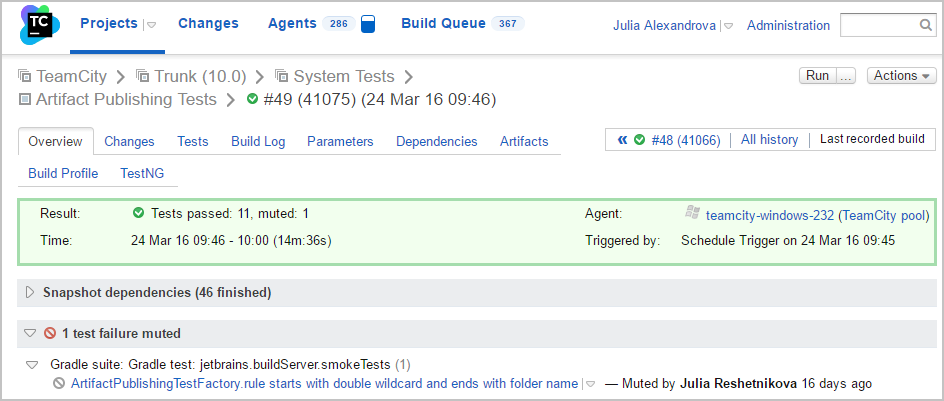Open the All history link
This screenshot has width=944, height=401.
coord(769,140)
